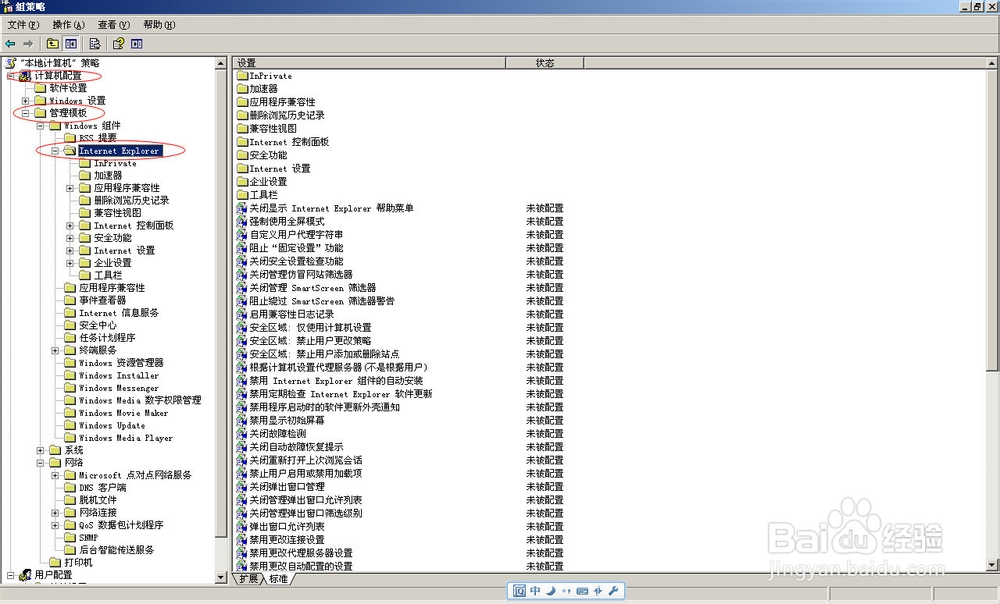
Task: Click the Back arrow toolbar button
Action: 10,44
